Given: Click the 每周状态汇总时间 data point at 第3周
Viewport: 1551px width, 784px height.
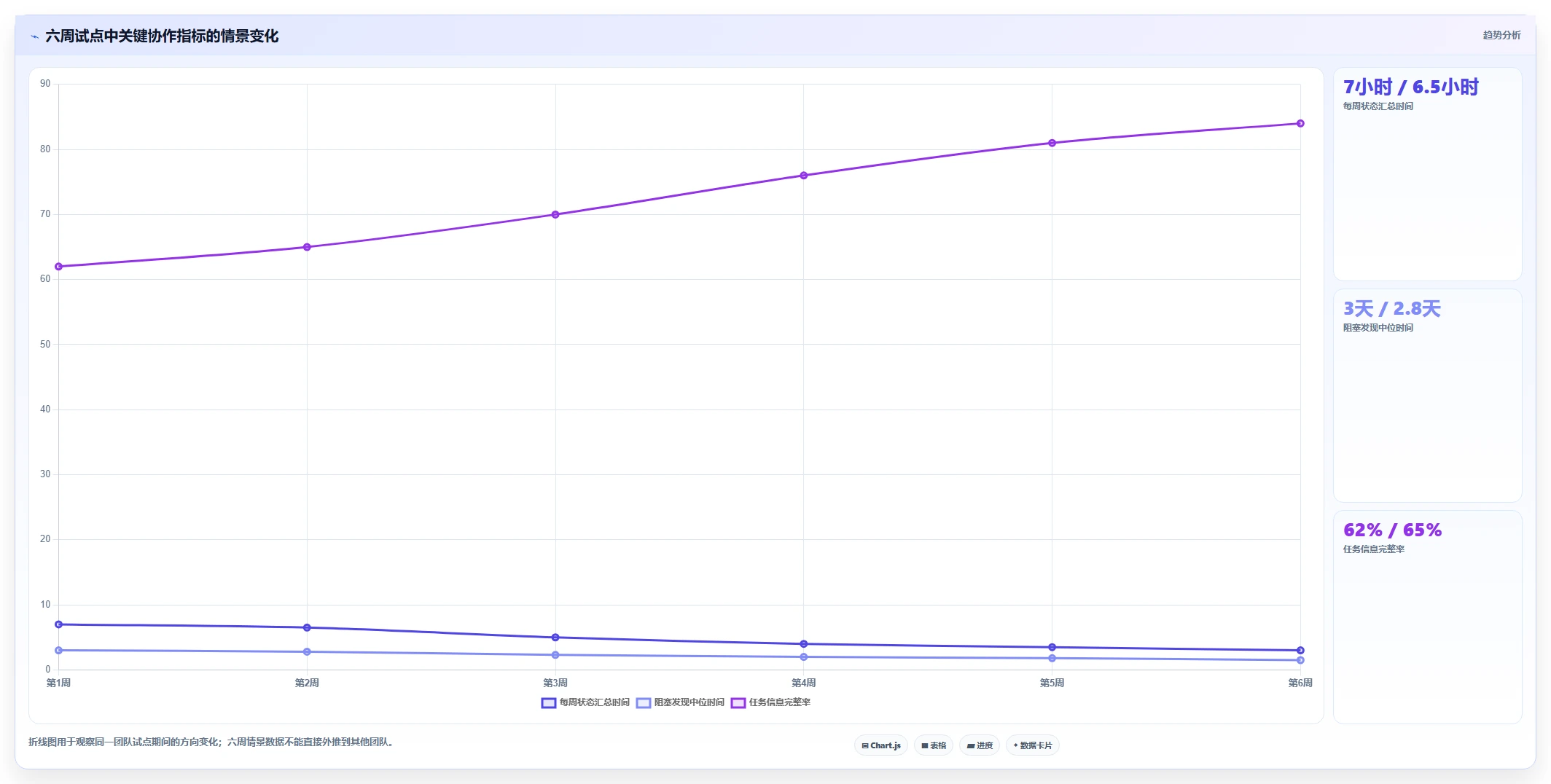Looking at the screenshot, I should click(555, 638).
